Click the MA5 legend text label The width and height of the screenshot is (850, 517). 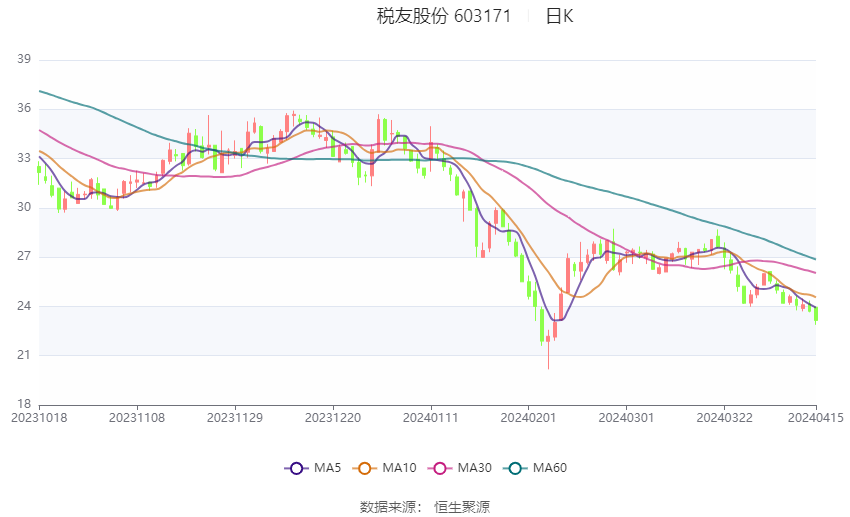(327, 468)
